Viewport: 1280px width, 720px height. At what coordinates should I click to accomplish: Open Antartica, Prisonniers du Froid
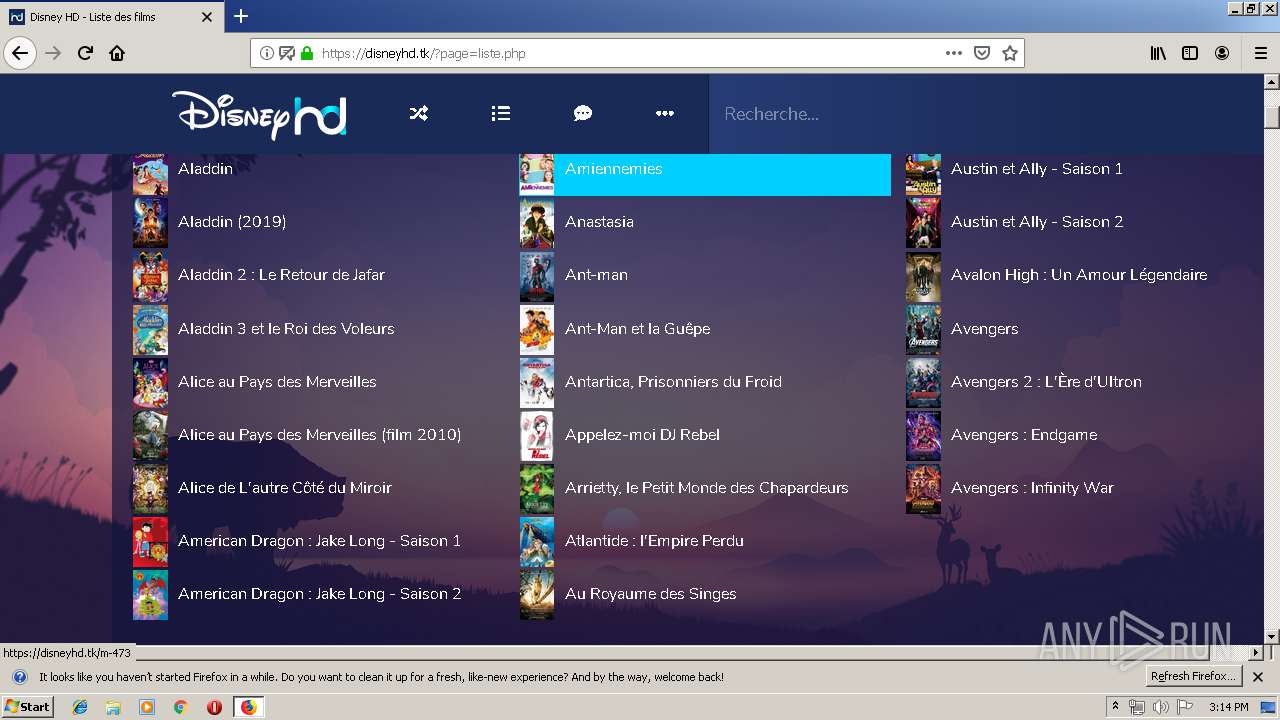coord(673,381)
